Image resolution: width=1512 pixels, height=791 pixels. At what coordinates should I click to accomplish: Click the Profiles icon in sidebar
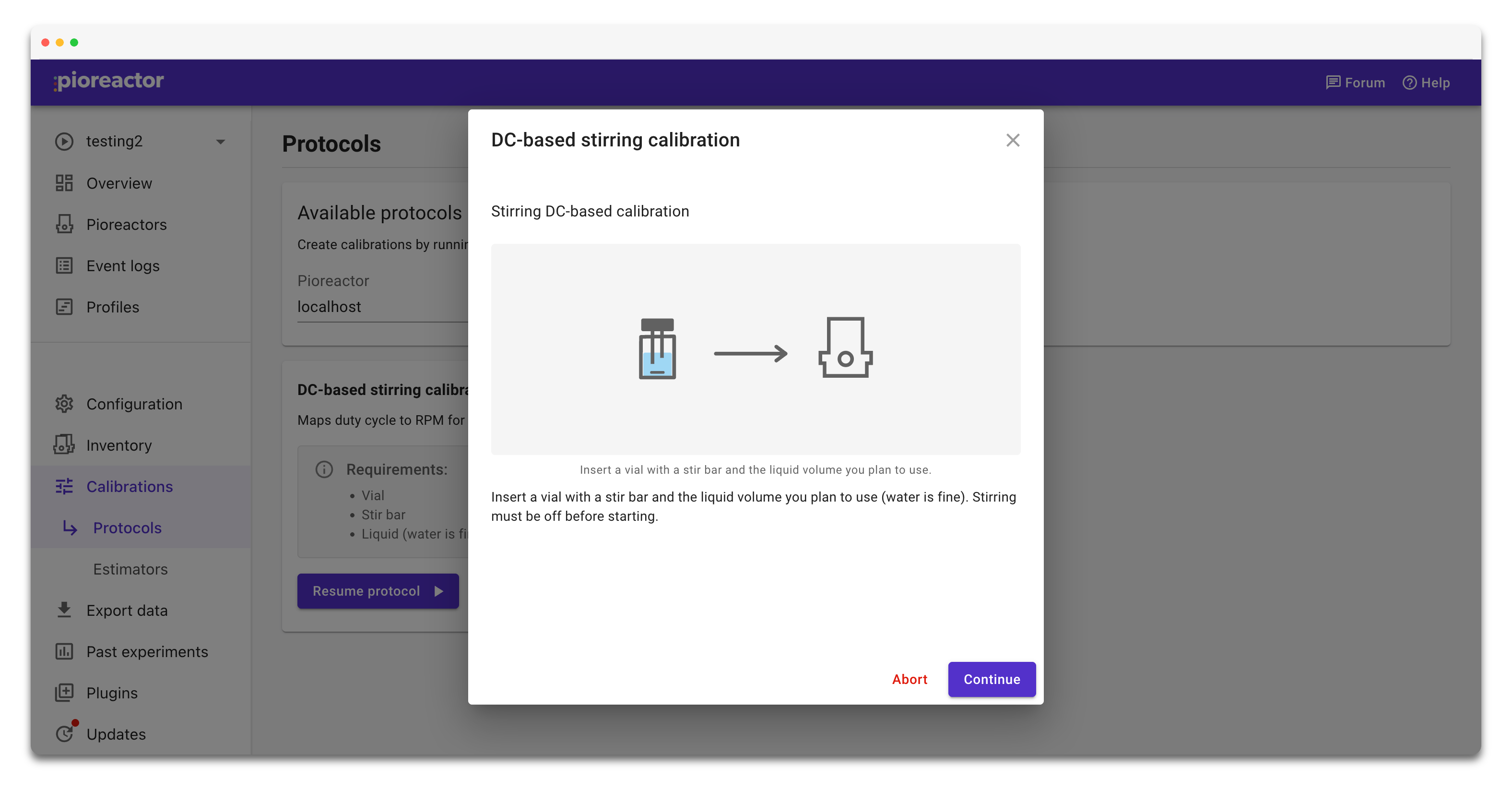(x=65, y=307)
